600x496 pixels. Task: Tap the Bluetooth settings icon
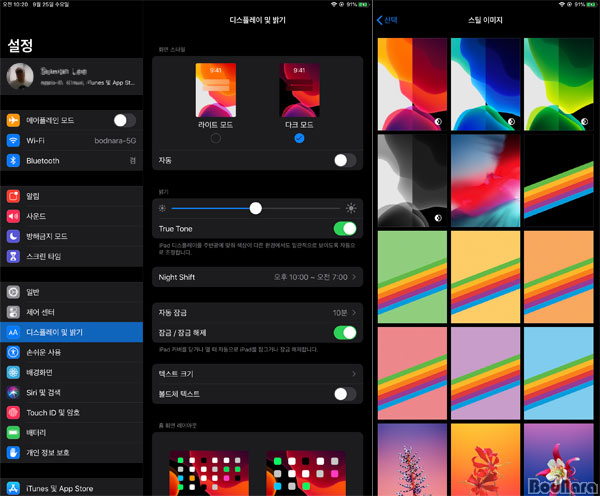[x=13, y=160]
